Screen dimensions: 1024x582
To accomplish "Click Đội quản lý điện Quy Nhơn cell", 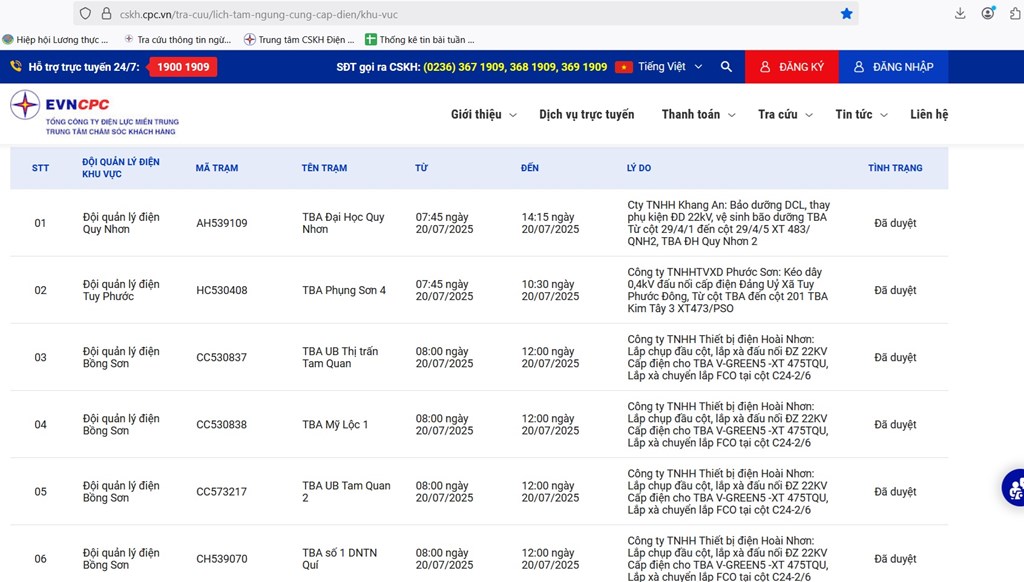I will (121, 223).
